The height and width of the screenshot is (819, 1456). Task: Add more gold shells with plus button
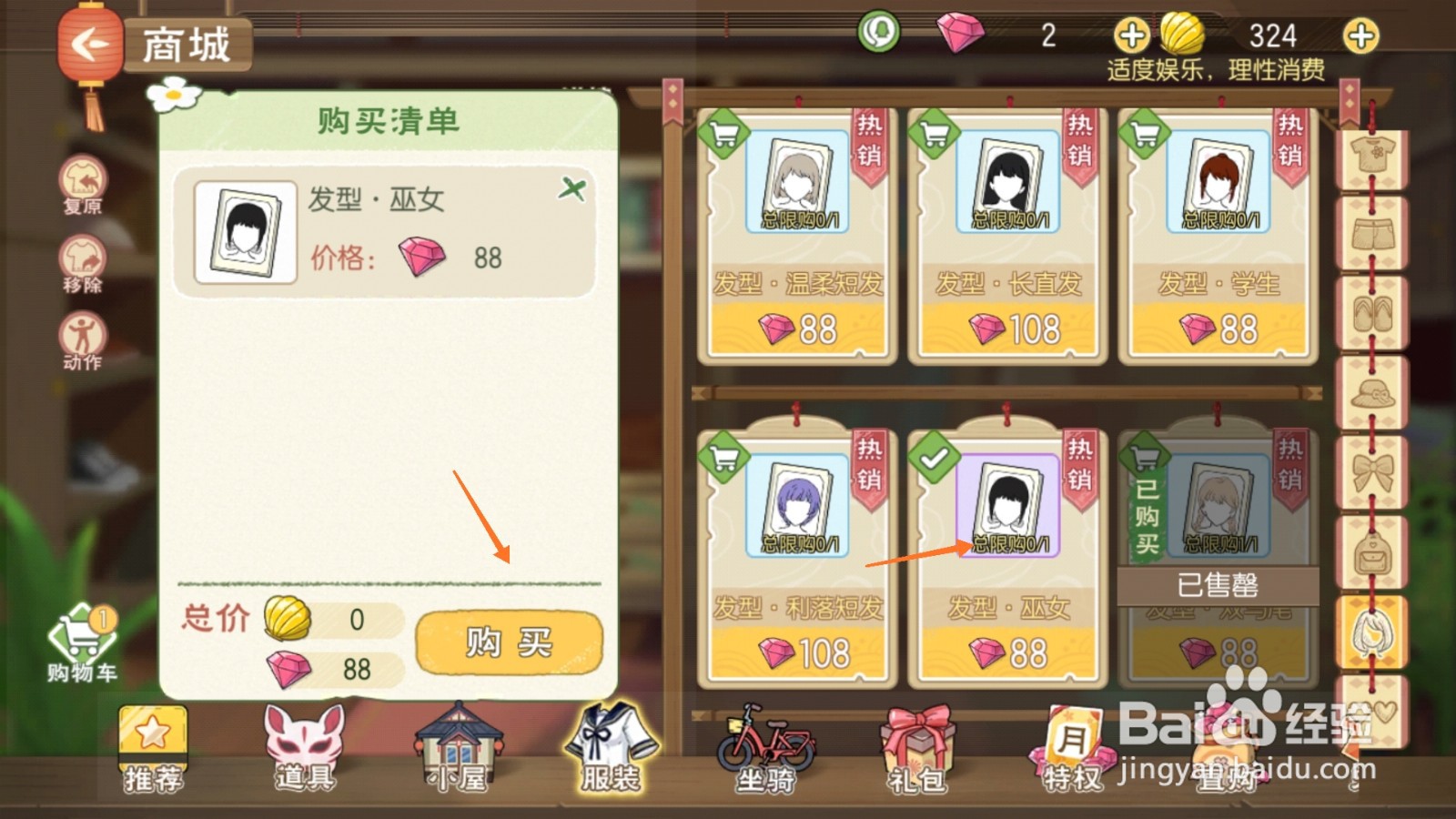[x=1360, y=36]
